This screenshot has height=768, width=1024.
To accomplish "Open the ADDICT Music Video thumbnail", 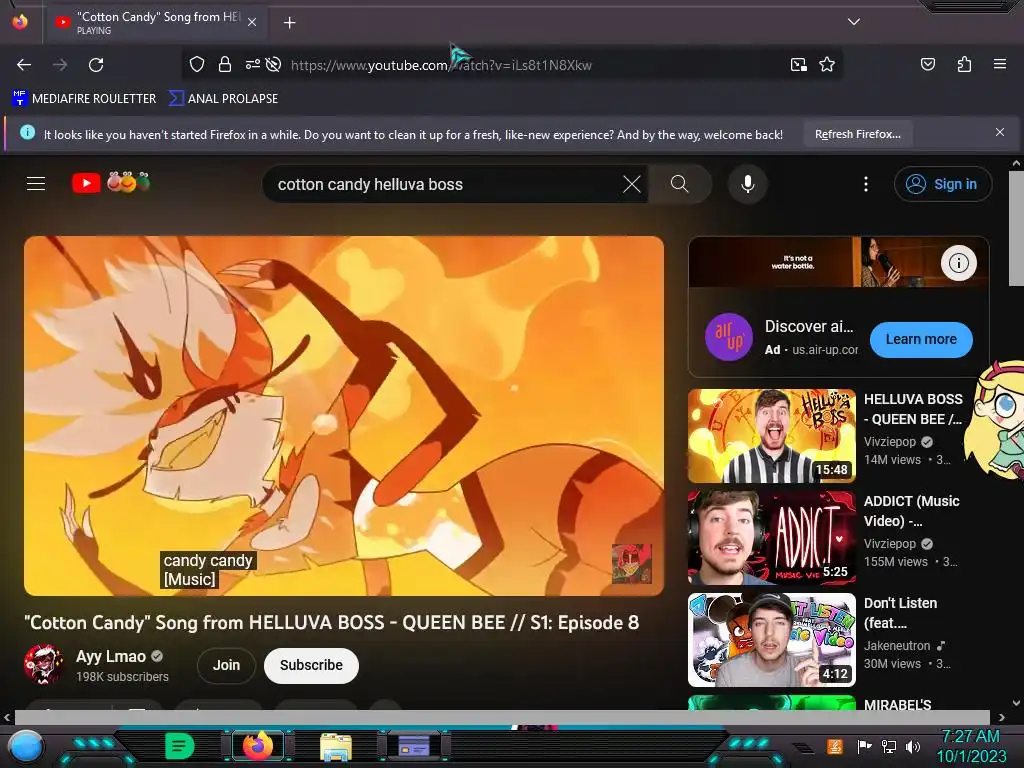I will click(x=771, y=537).
